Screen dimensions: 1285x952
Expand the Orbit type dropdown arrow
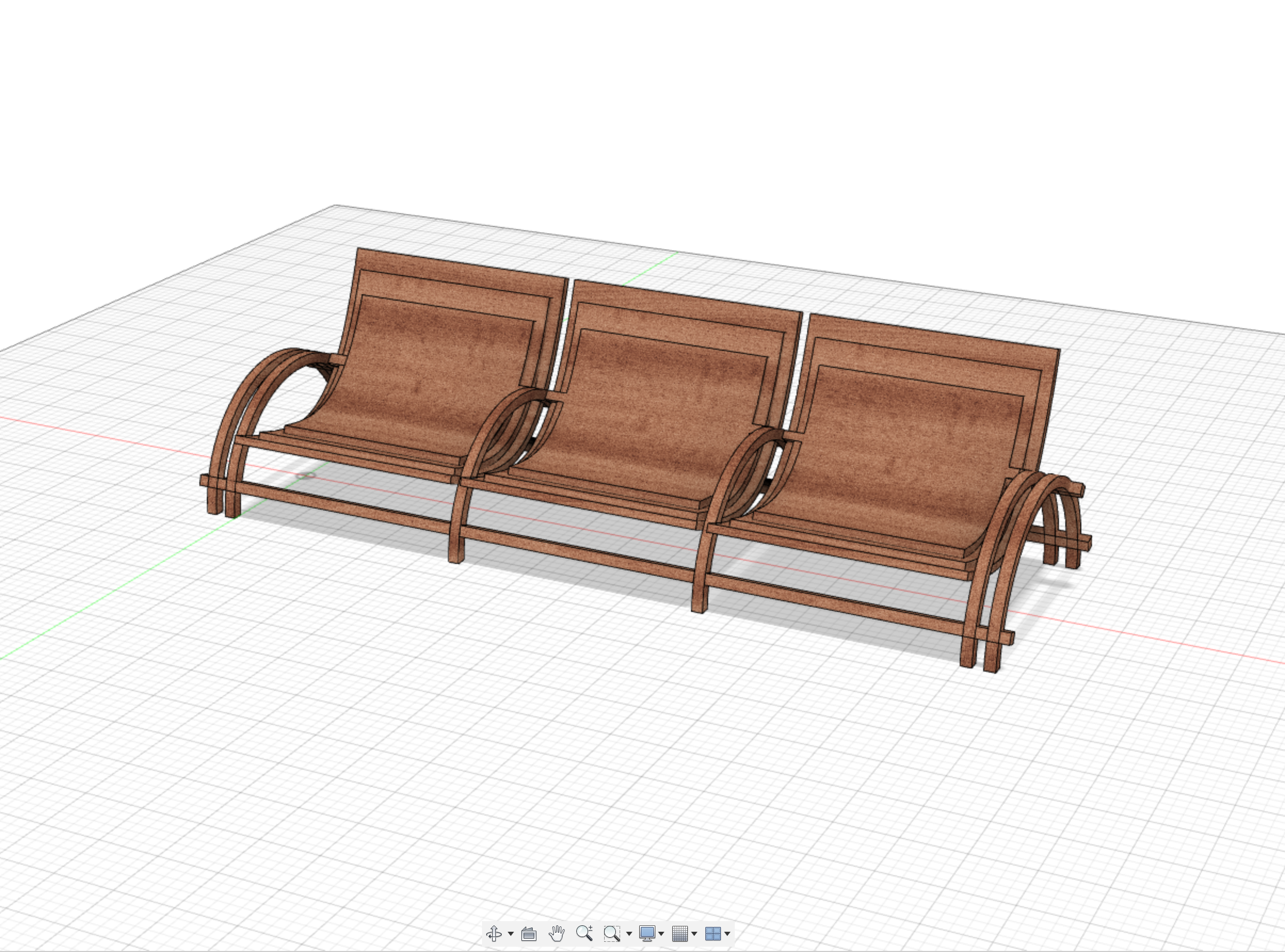(x=511, y=933)
